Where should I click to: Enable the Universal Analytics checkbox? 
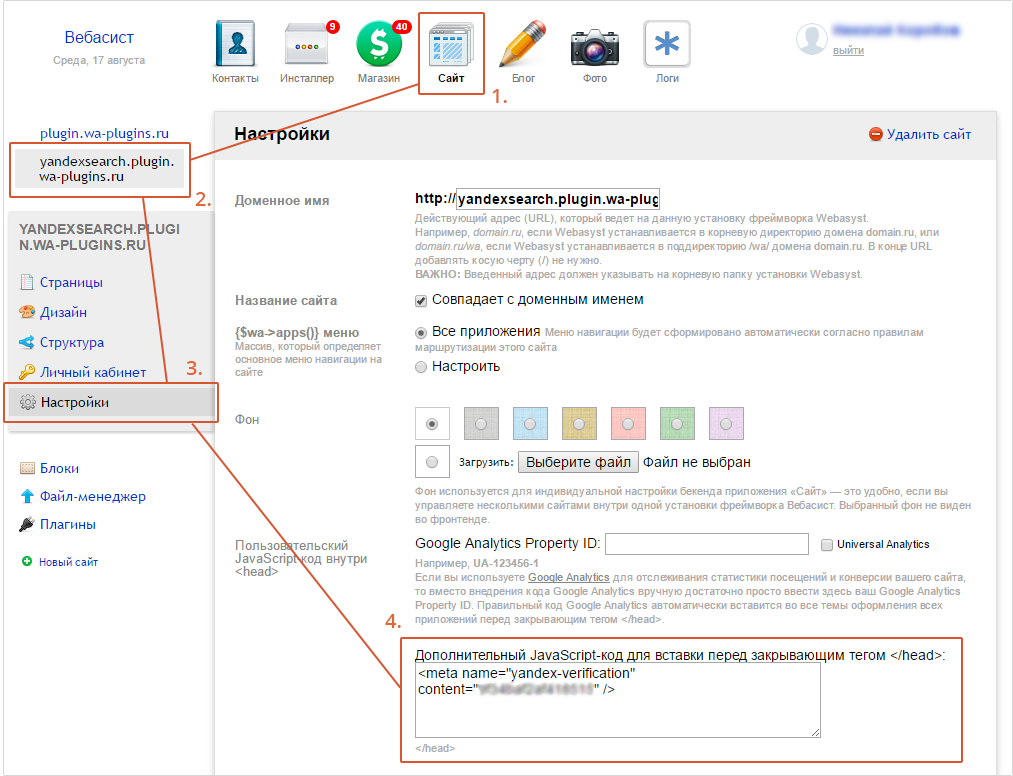click(826, 545)
